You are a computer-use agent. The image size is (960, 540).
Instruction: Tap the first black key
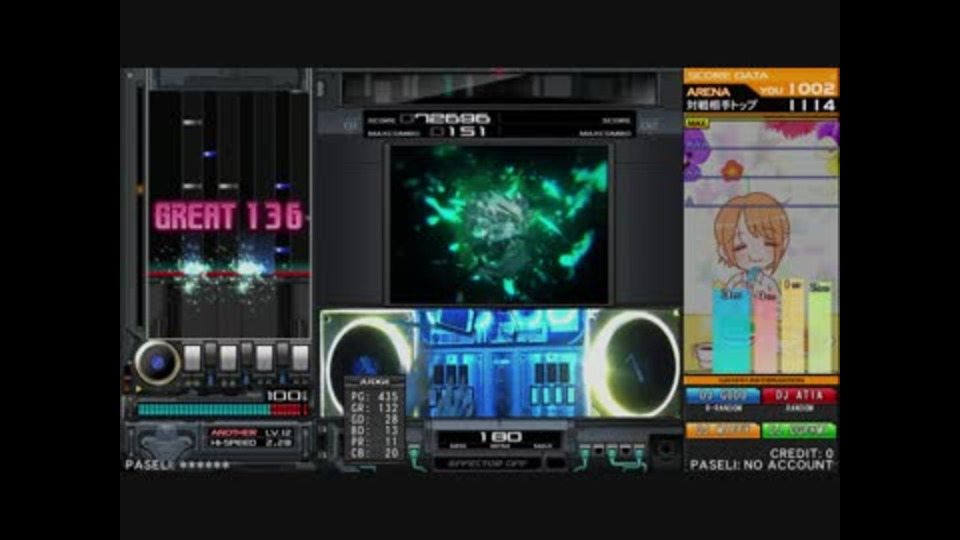tap(211, 354)
